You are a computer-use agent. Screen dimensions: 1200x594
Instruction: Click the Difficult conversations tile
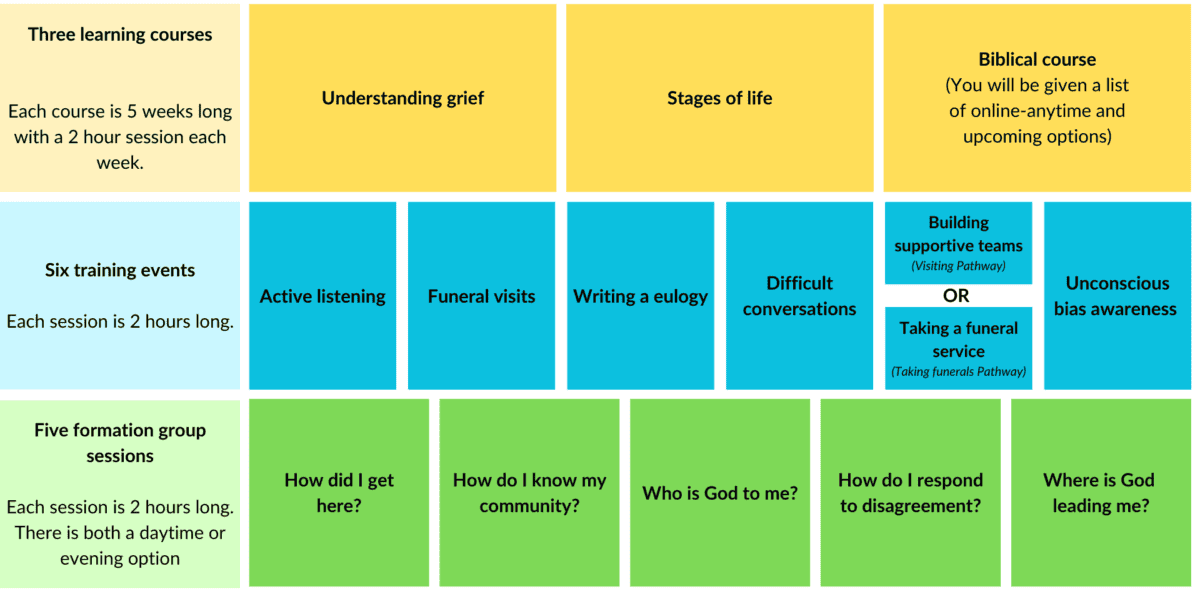(799, 296)
